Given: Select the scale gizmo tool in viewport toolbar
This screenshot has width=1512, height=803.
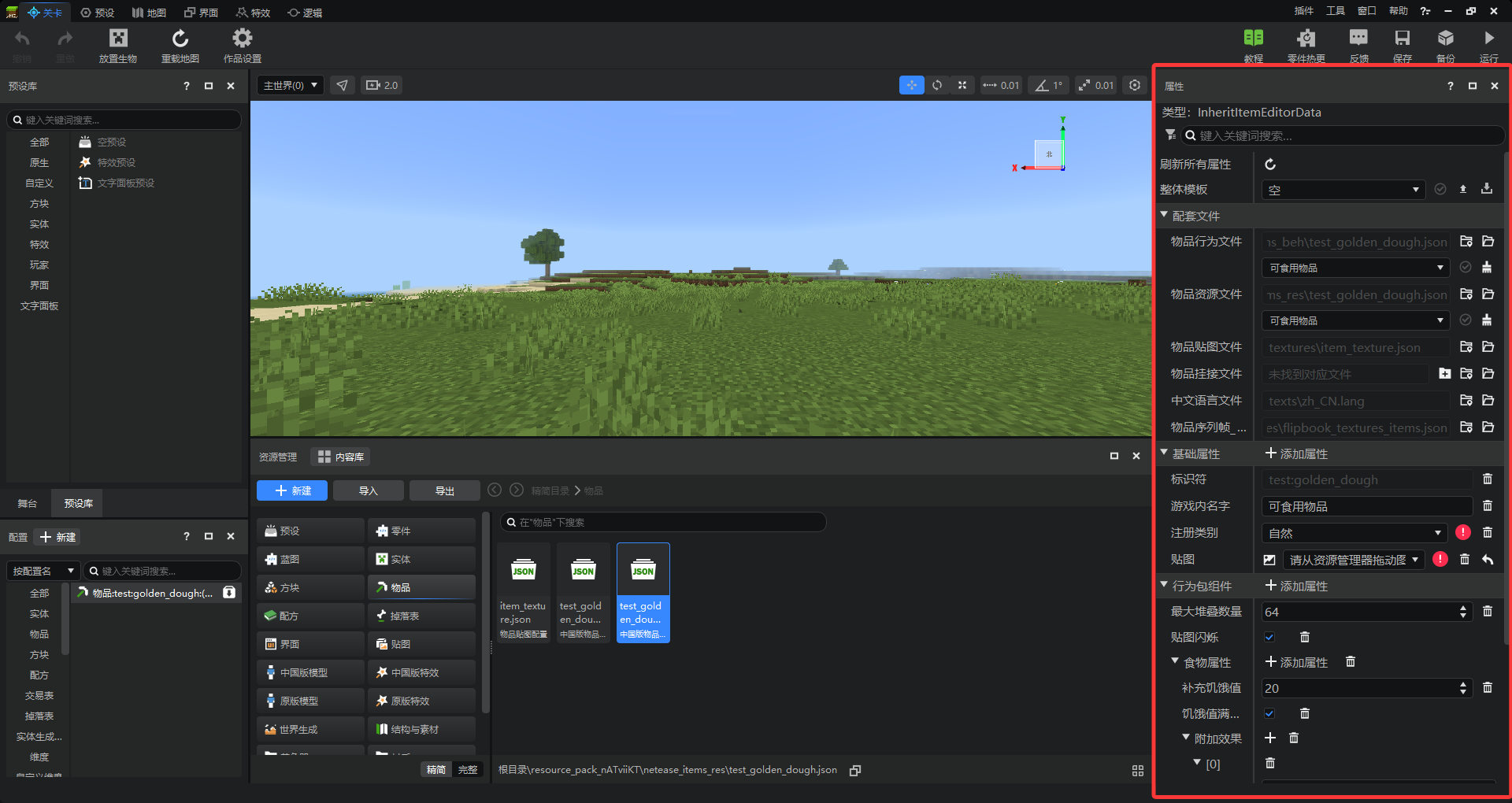Looking at the screenshot, I should coord(962,85).
